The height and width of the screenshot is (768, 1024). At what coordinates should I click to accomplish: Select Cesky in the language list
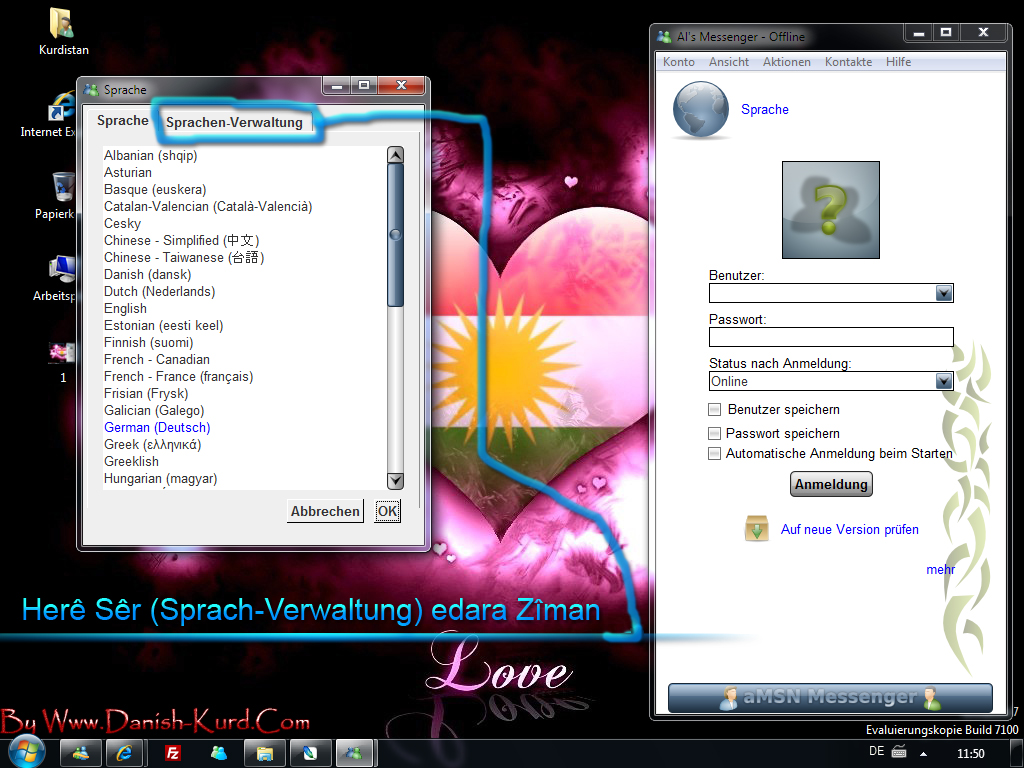122,223
